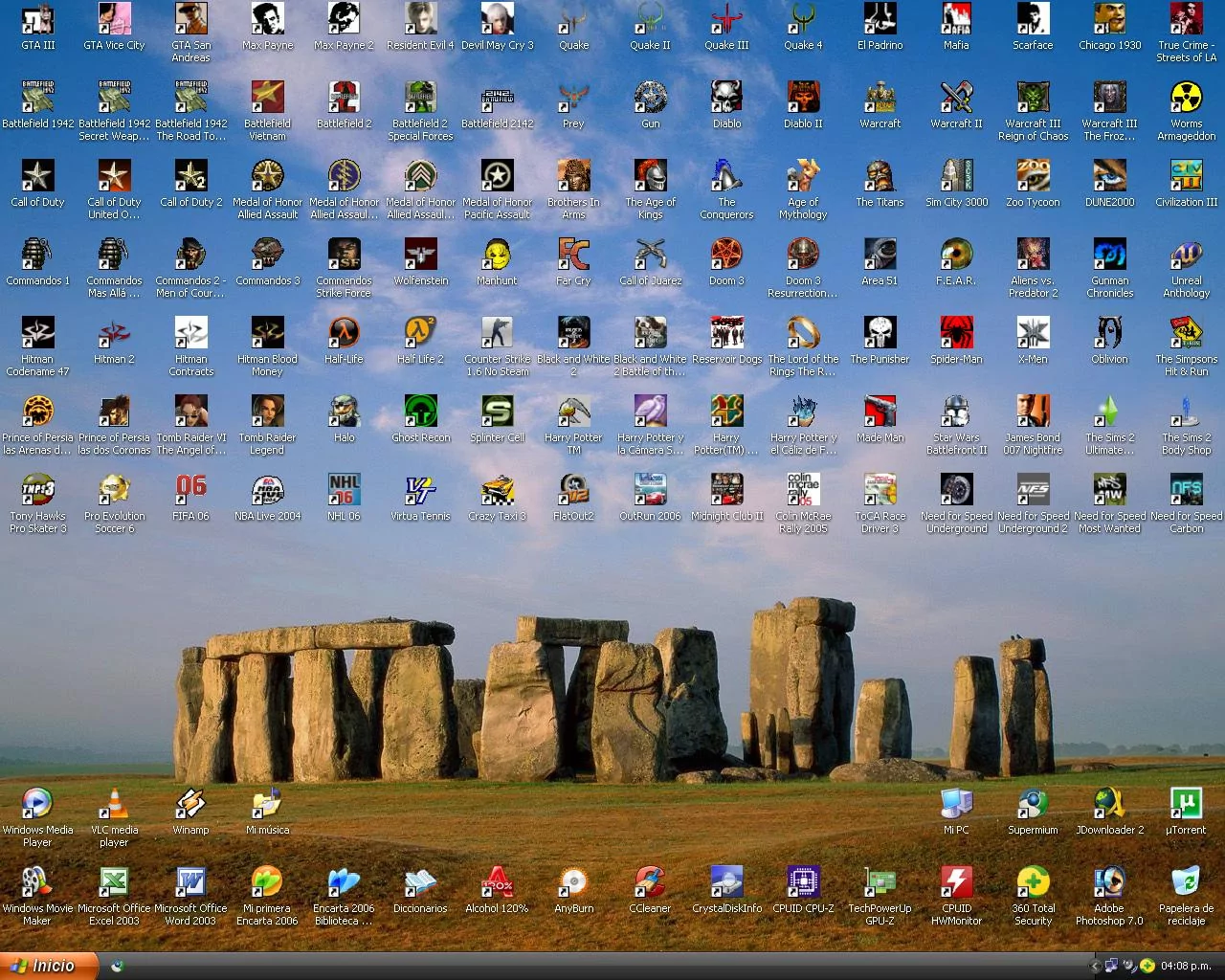The width and height of the screenshot is (1225, 980).
Task: Open the CCleaner shortcut
Action: coord(650,882)
